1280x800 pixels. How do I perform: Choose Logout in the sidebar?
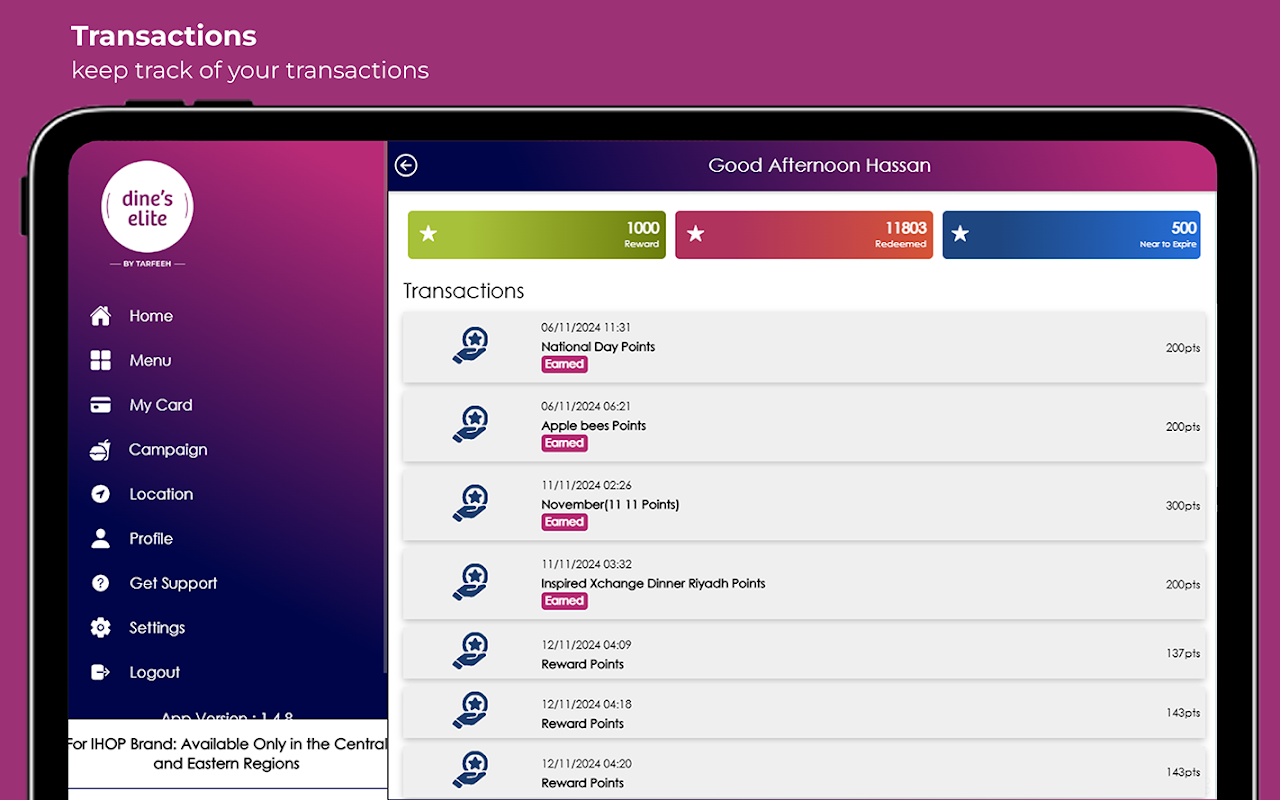155,672
